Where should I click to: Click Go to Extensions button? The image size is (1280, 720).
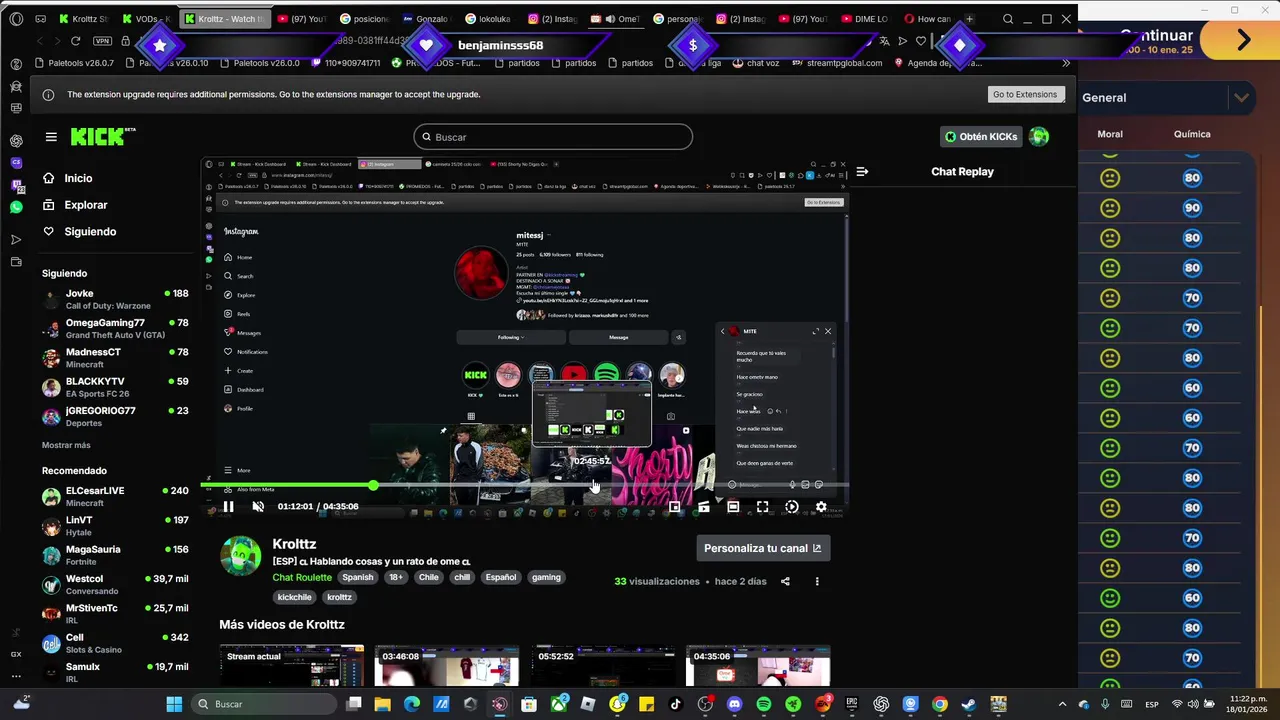point(1024,94)
